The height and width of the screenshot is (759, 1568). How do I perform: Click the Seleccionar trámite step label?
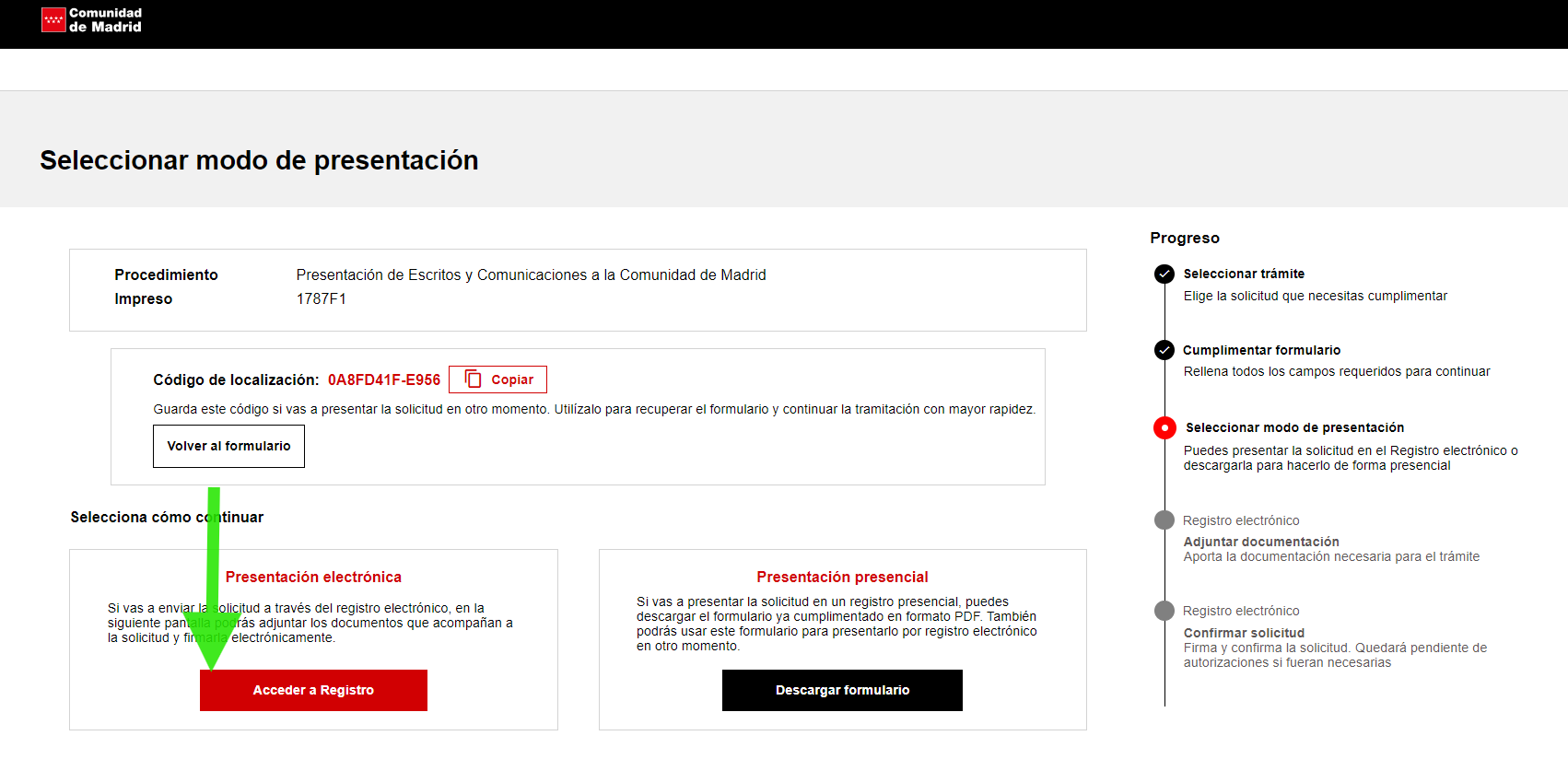point(1244,274)
